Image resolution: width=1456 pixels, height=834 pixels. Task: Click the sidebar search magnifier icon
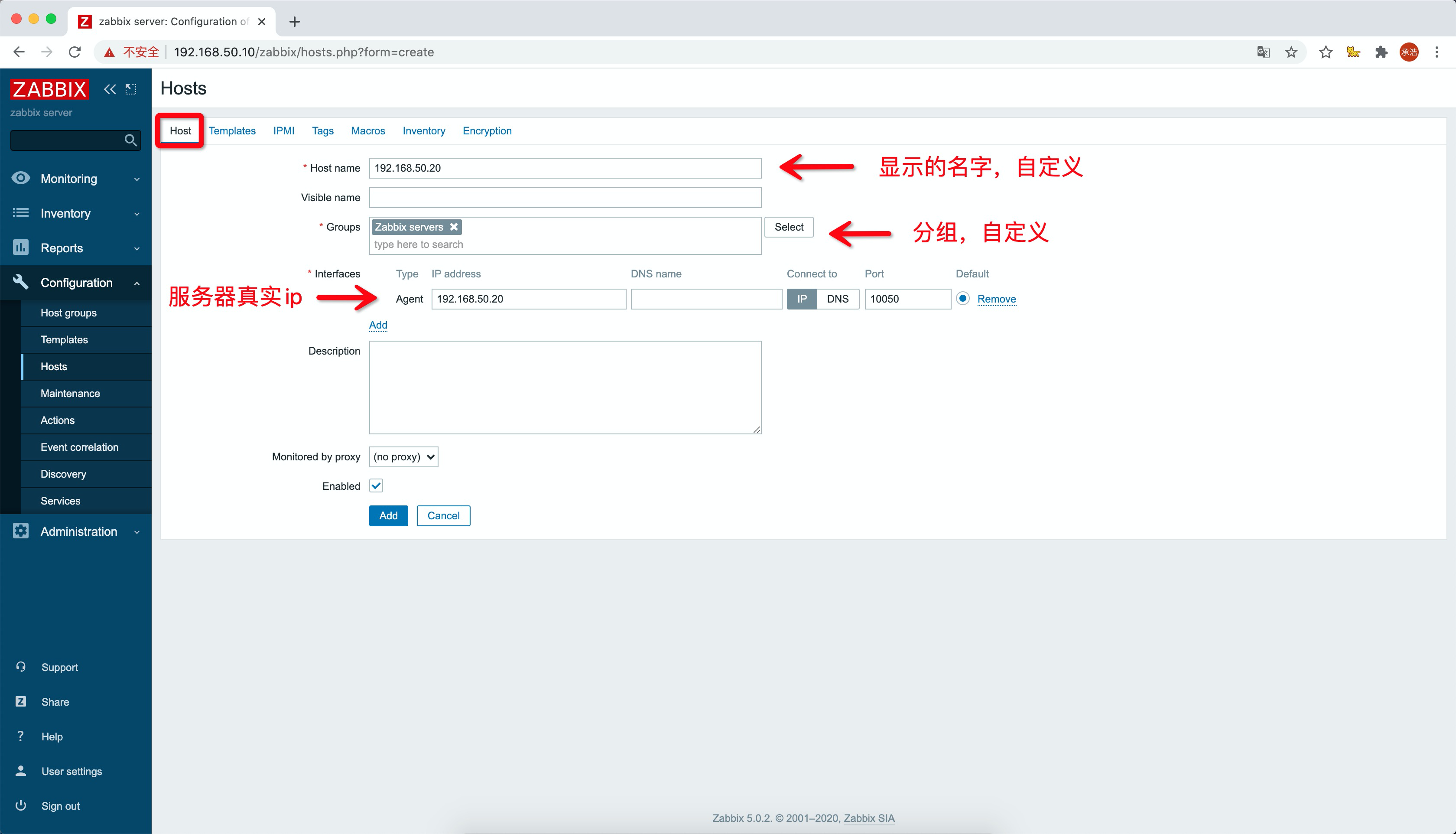(x=130, y=140)
